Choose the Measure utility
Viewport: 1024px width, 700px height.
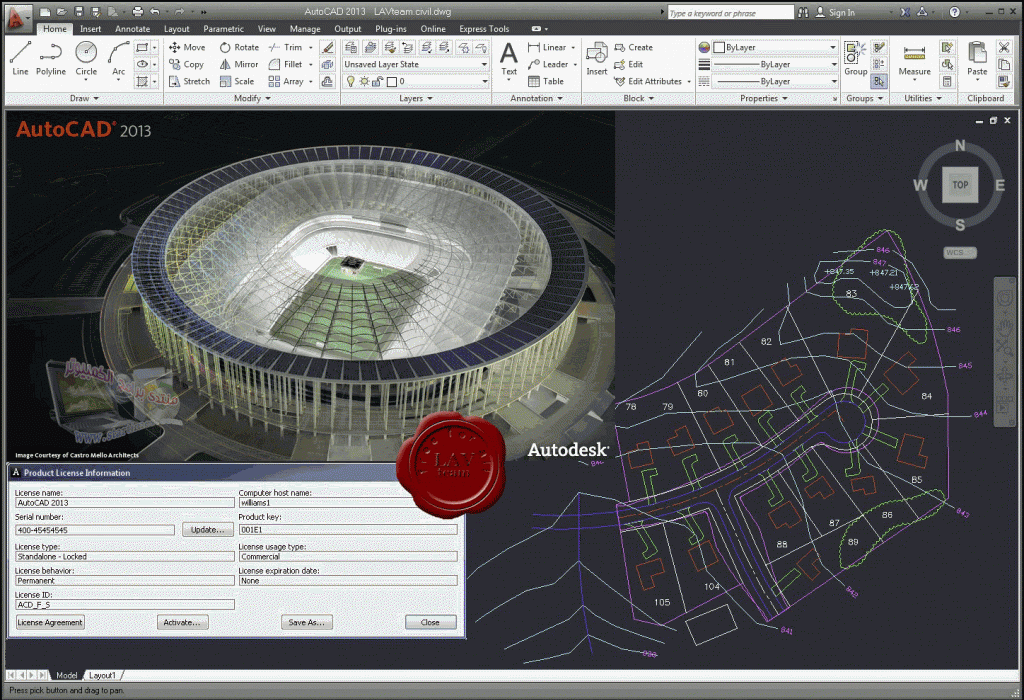coord(914,58)
